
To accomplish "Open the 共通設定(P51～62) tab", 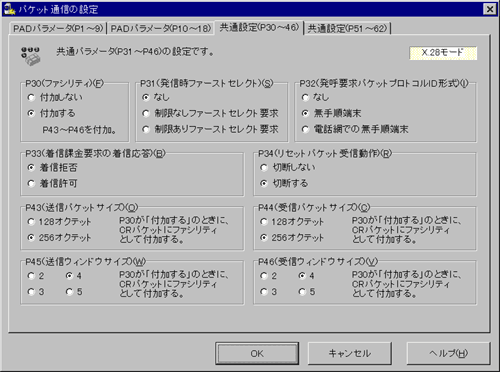I will point(347,28).
